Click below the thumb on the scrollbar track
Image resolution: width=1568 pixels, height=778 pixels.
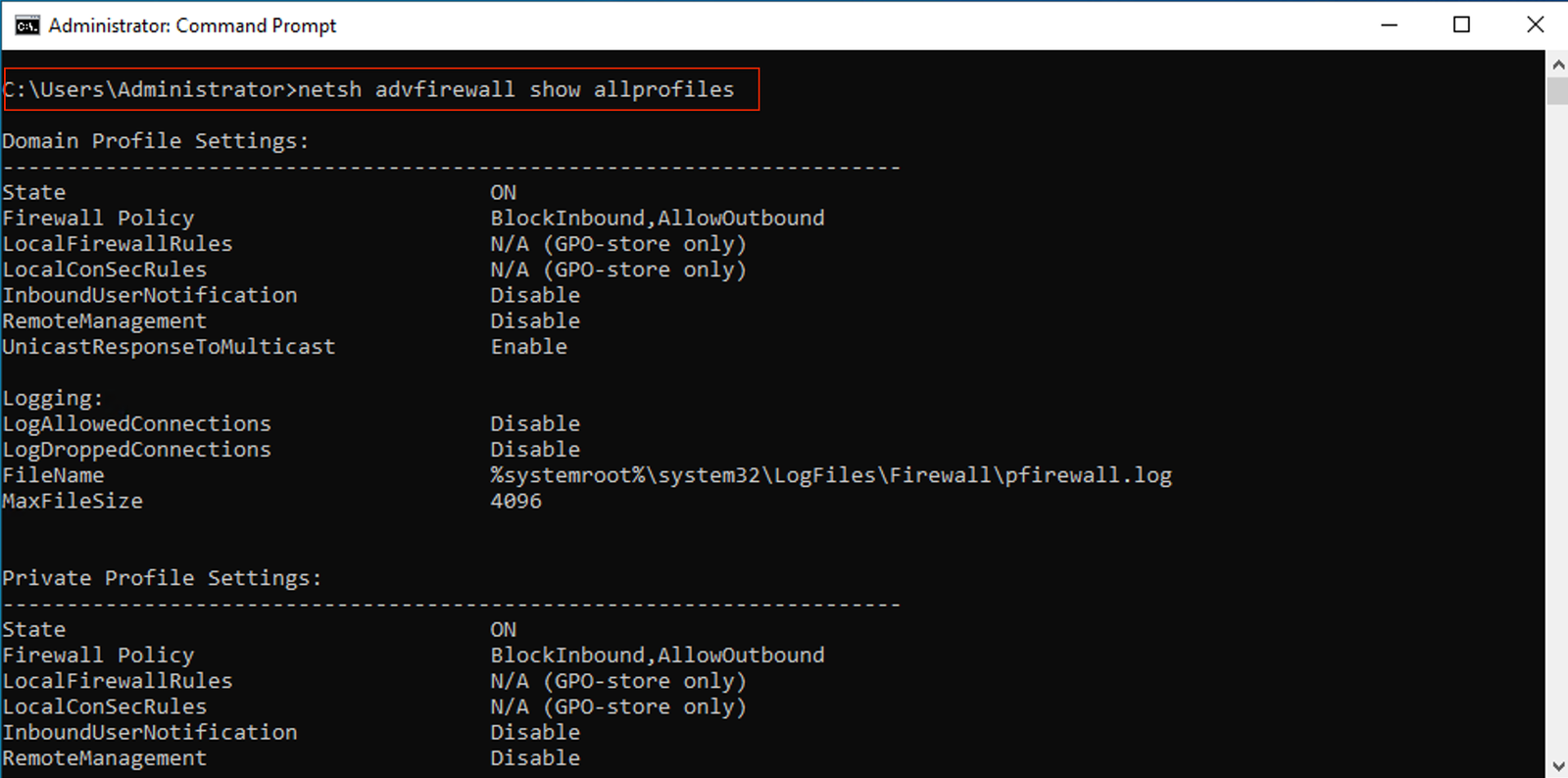[x=1557, y=392]
